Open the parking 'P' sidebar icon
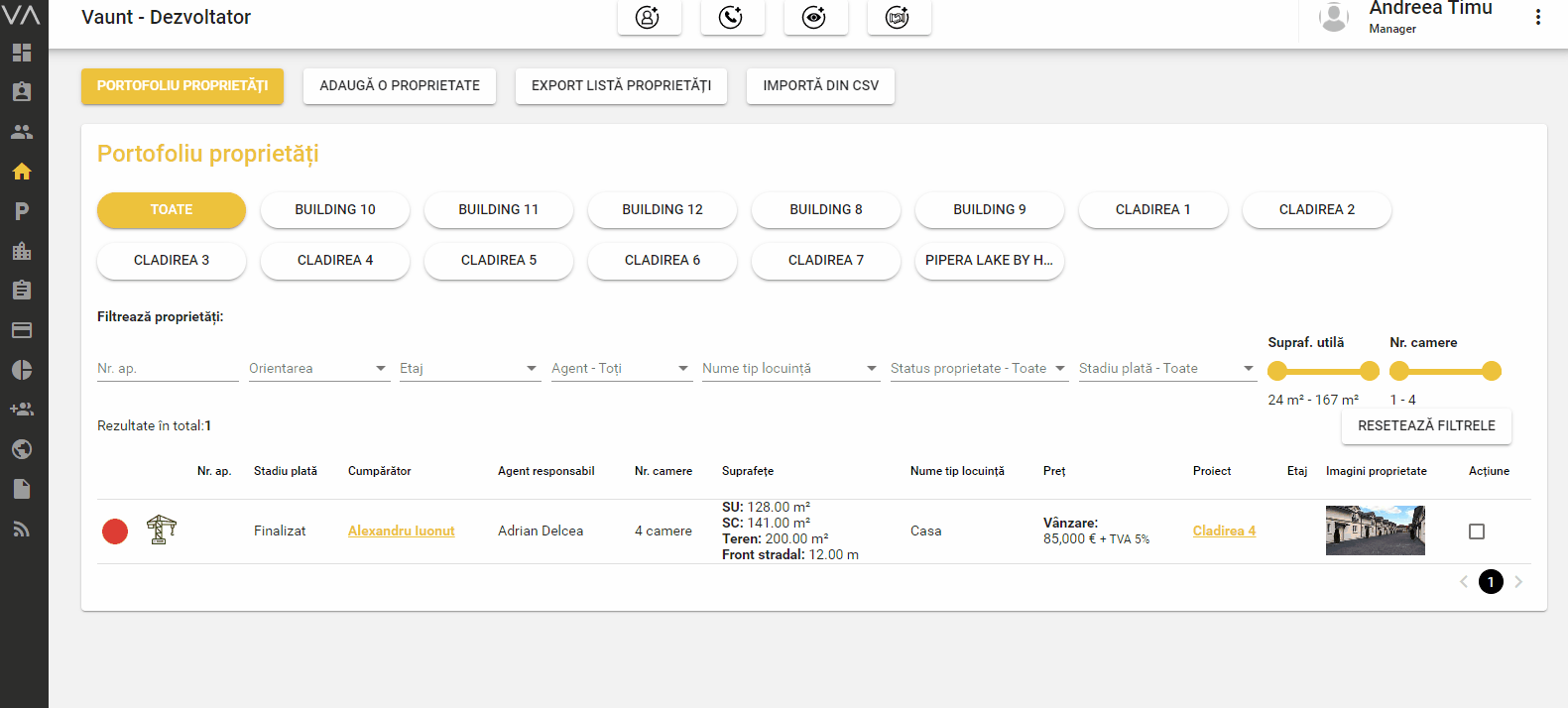 coord(22,211)
